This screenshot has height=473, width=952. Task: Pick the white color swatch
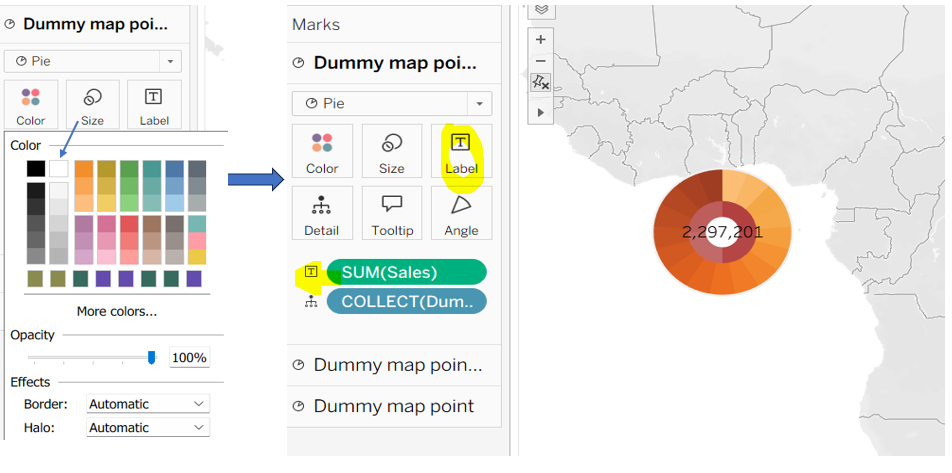(x=59, y=168)
